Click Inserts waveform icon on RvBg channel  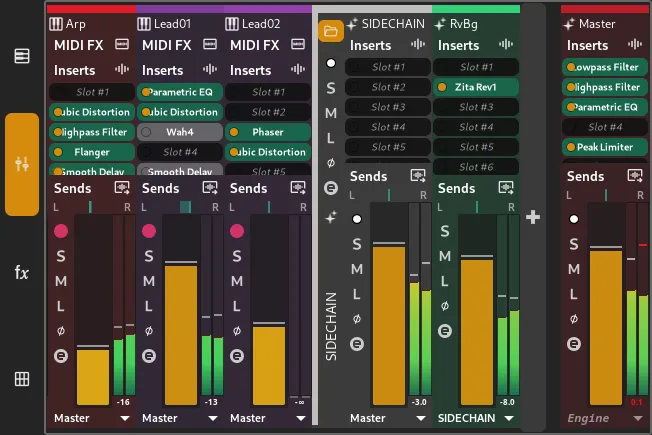506,44
